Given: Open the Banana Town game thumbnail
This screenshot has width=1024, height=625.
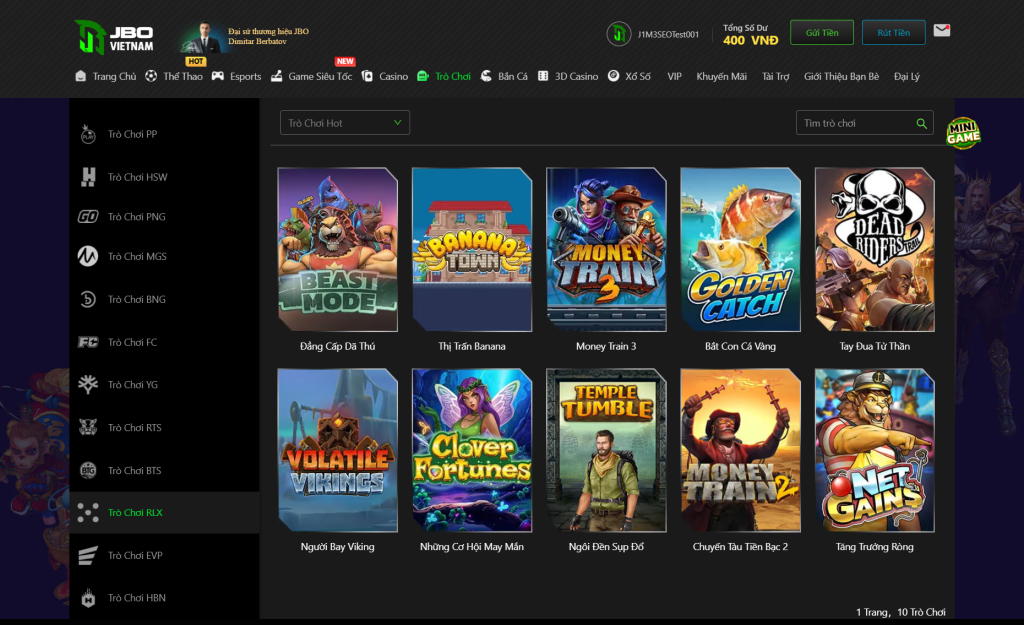Looking at the screenshot, I should coord(472,249).
